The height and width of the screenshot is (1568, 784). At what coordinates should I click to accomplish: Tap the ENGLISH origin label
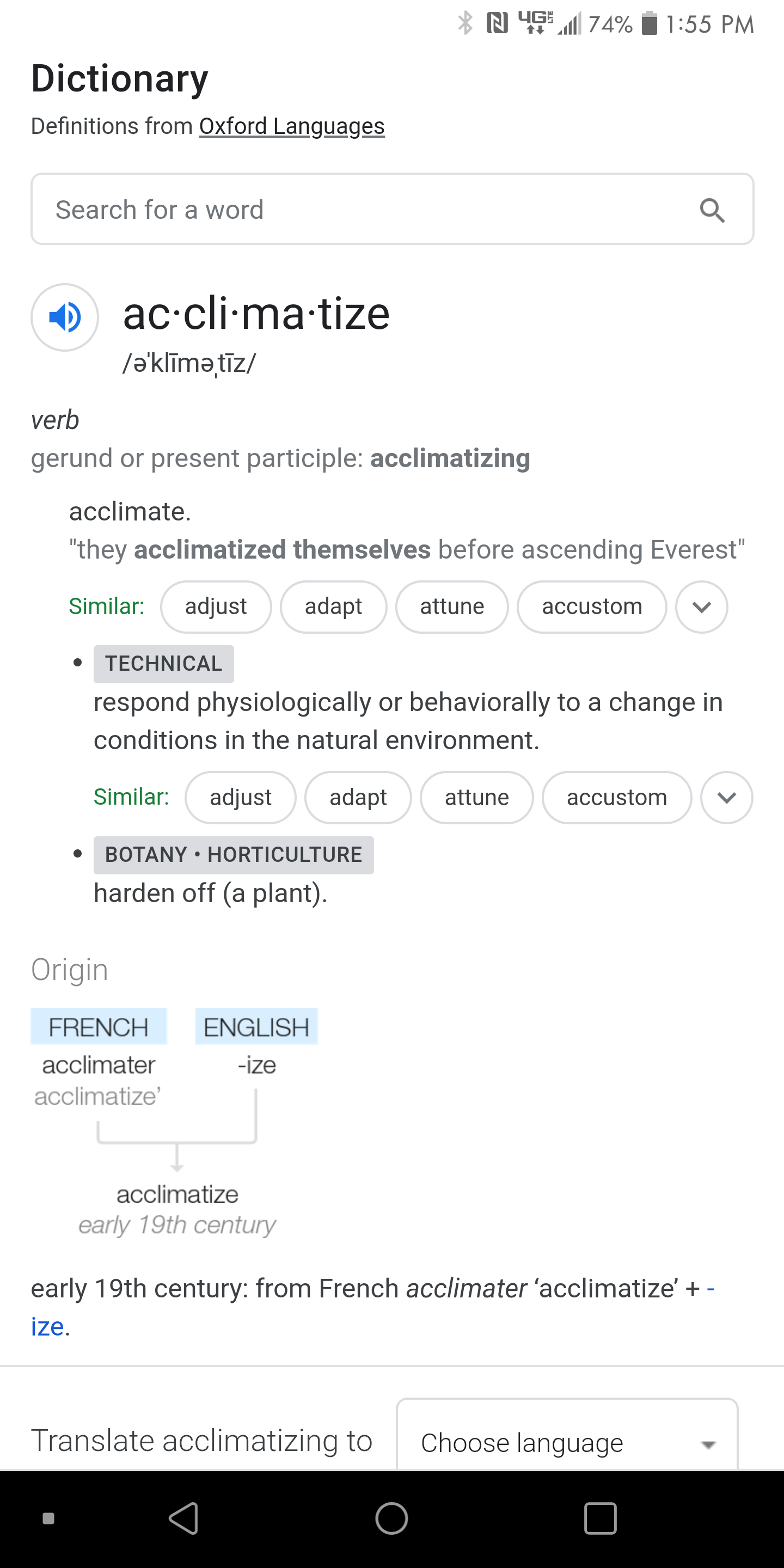[x=256, y=1027]
